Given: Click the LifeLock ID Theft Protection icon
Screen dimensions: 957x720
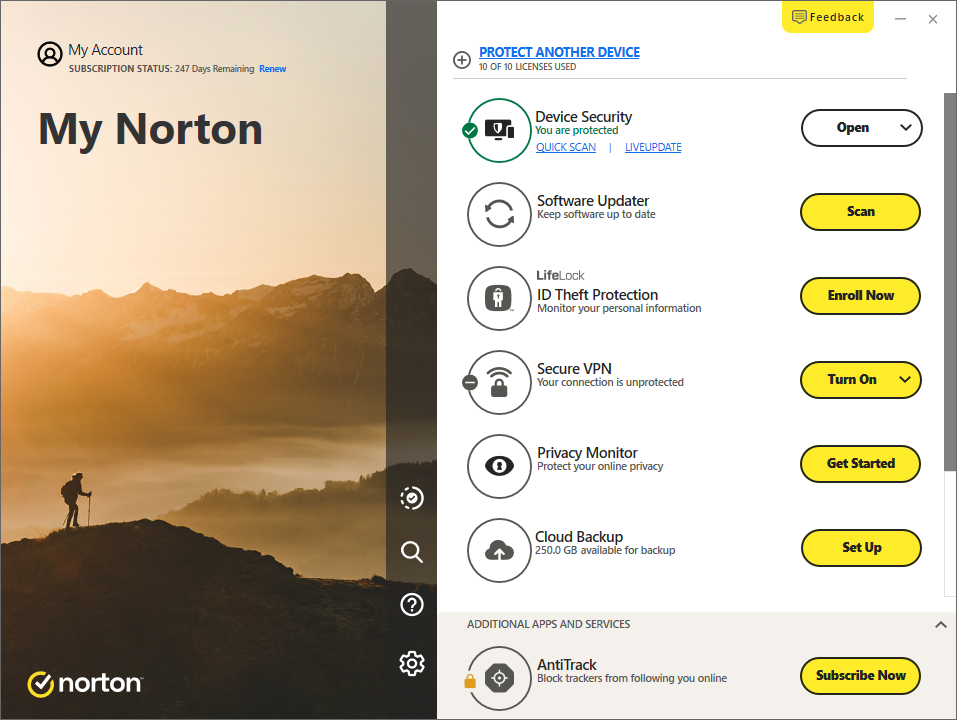Looking at the screenshot, I should [499, 298].
